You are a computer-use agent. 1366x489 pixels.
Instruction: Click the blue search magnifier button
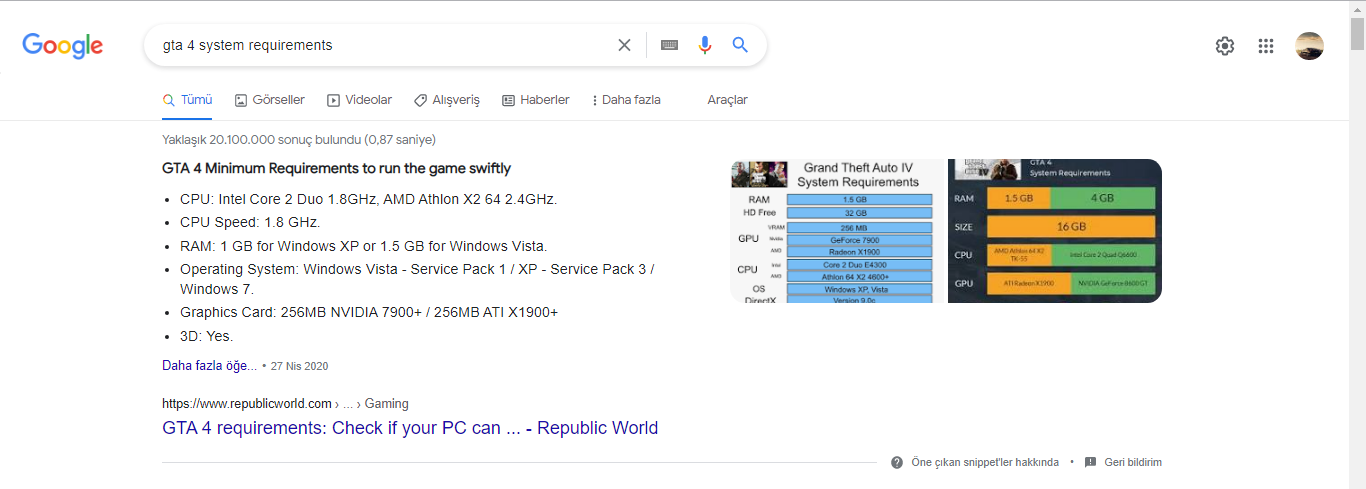[x=740, y=45]
